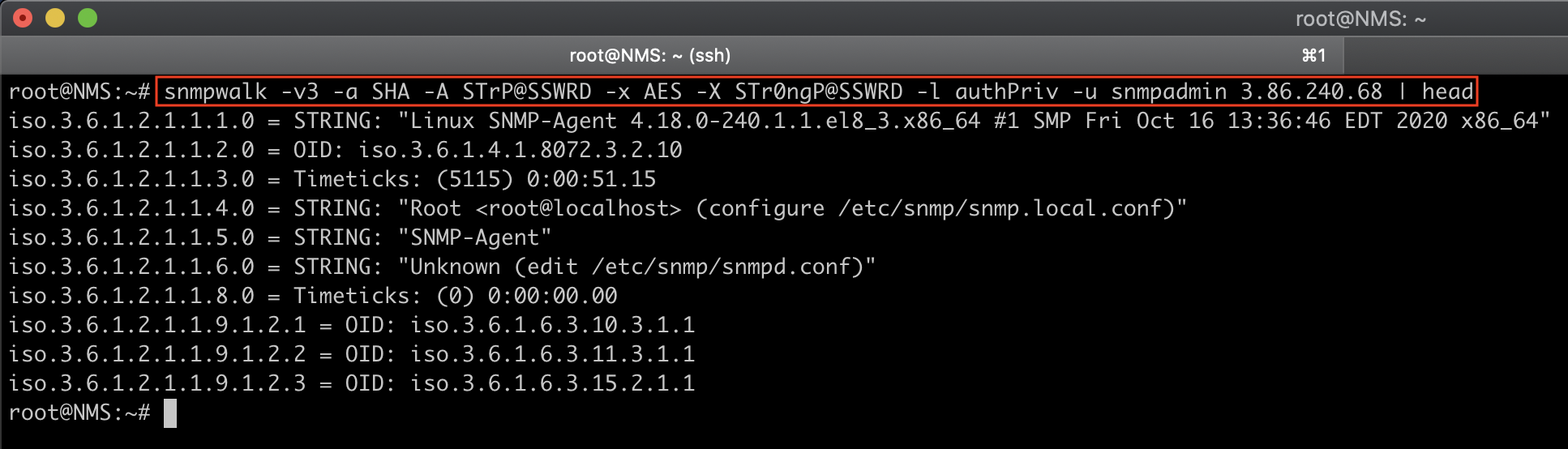The image size is (1568, 449).
Task: Minimize the terminal using the yellow button
Action: [x=55, y=18]
